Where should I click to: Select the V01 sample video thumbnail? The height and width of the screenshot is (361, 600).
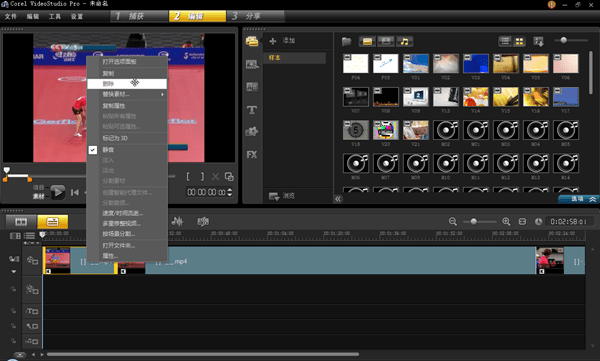pyautogui.click(x=416, y=64)
